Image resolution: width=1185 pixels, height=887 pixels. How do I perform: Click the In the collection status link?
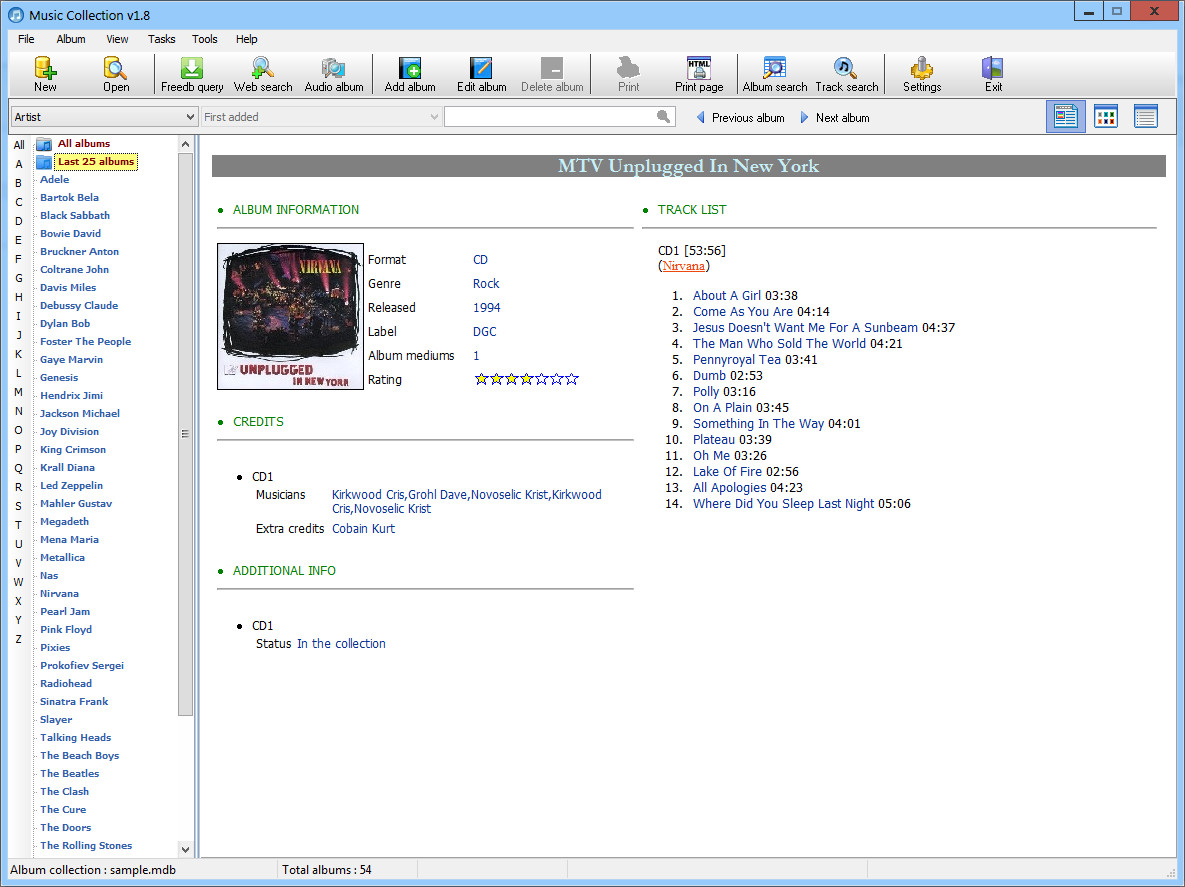pos(341,644)
